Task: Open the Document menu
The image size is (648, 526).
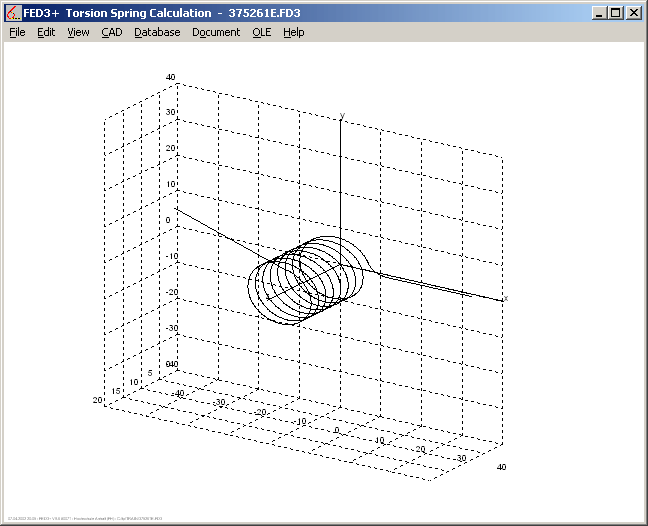Action: click(216, 32)
